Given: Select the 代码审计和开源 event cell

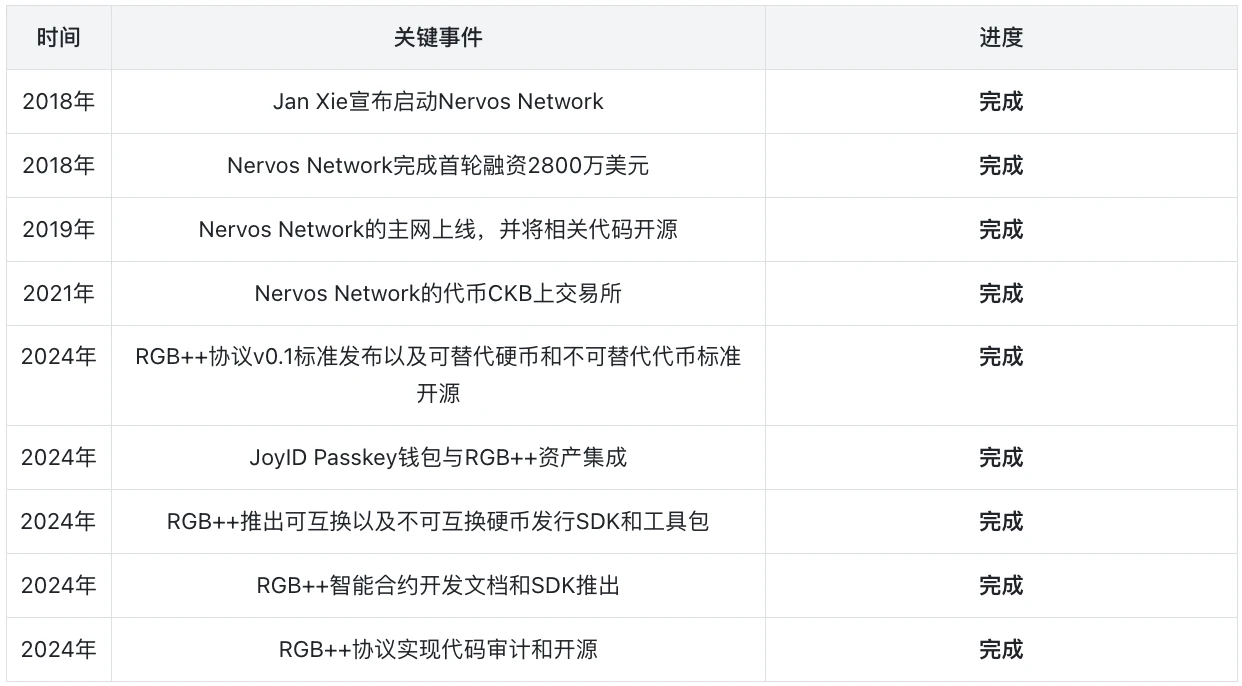Looking at the screenshot, I should (x=438, y=650).
